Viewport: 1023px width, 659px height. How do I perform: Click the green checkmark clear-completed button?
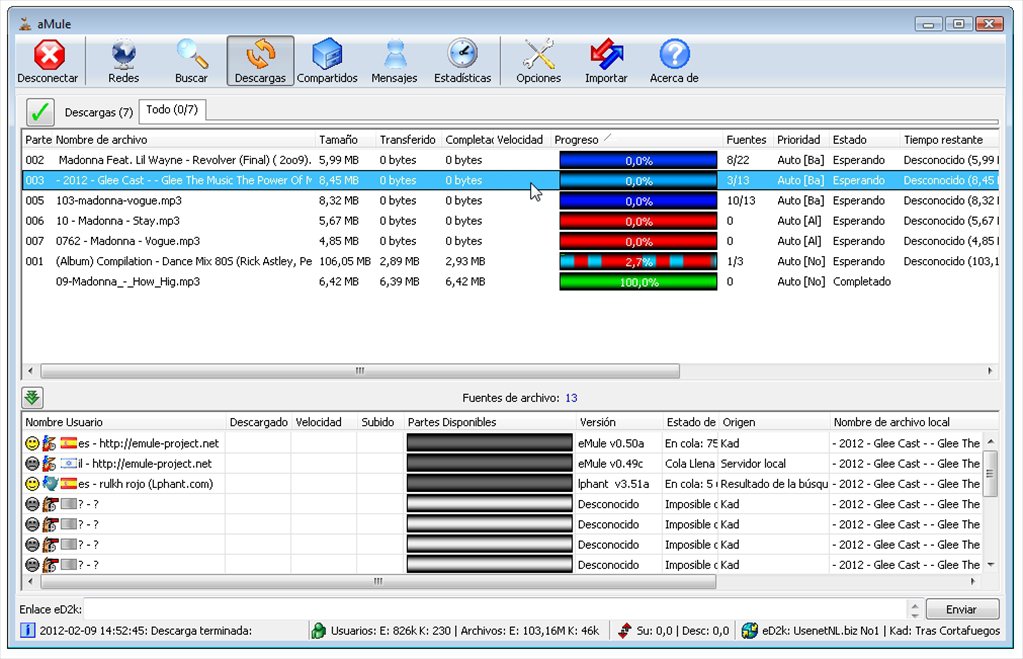[x=40, y=111]
